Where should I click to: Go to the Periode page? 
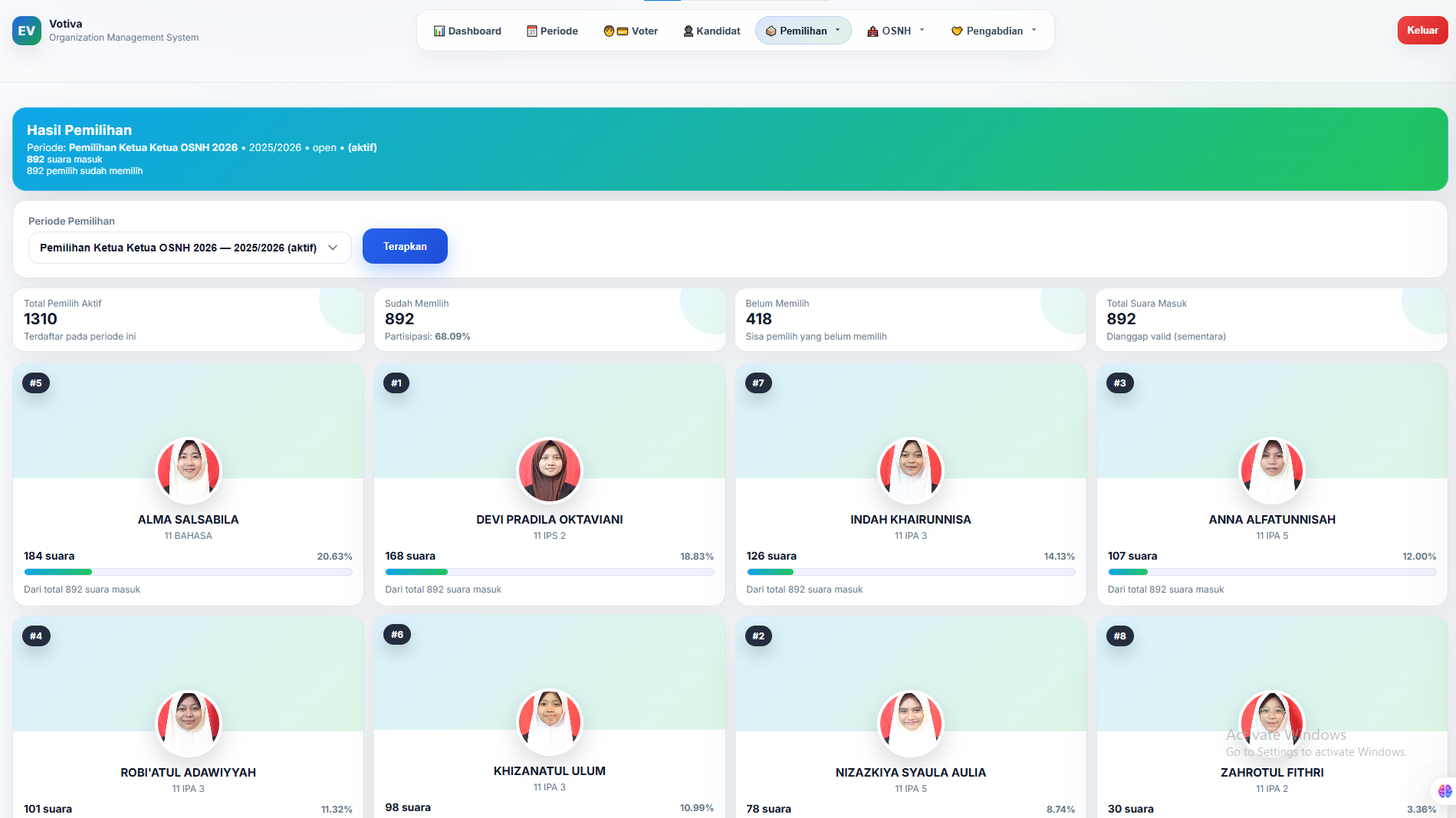[552, 31]
